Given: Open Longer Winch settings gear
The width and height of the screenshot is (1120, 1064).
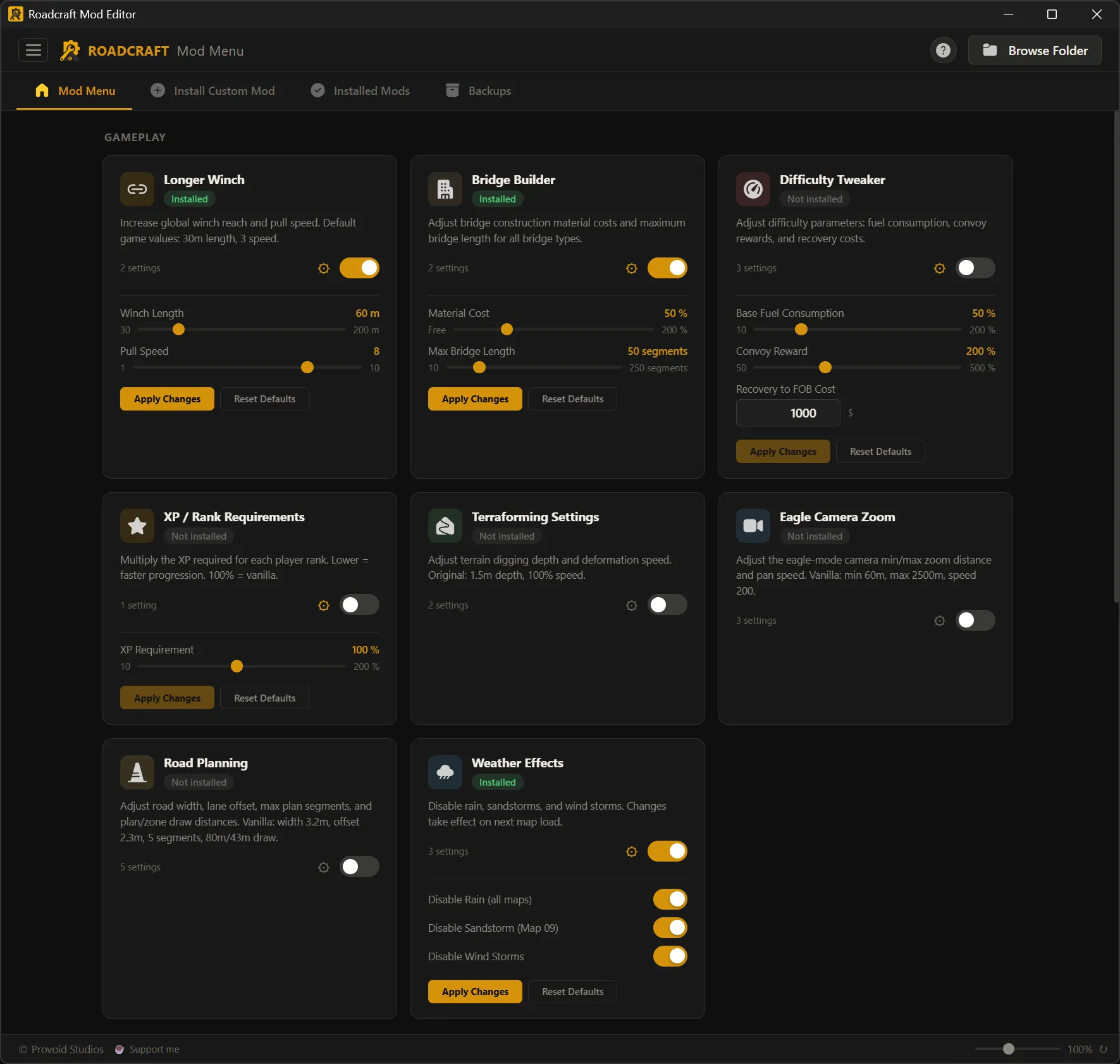Looking at the screenshot, I should [324, 268].
